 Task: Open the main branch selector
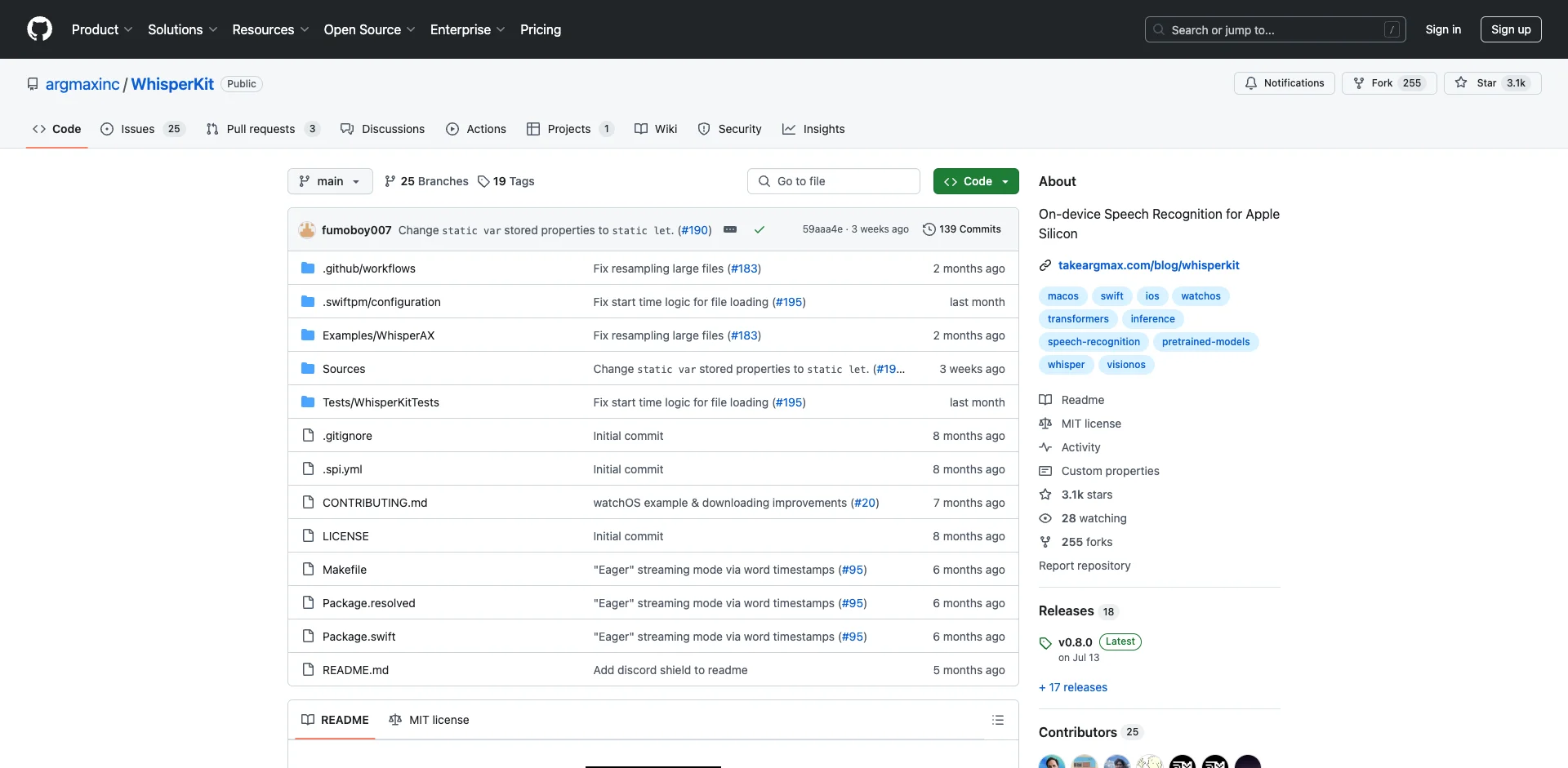330,181
